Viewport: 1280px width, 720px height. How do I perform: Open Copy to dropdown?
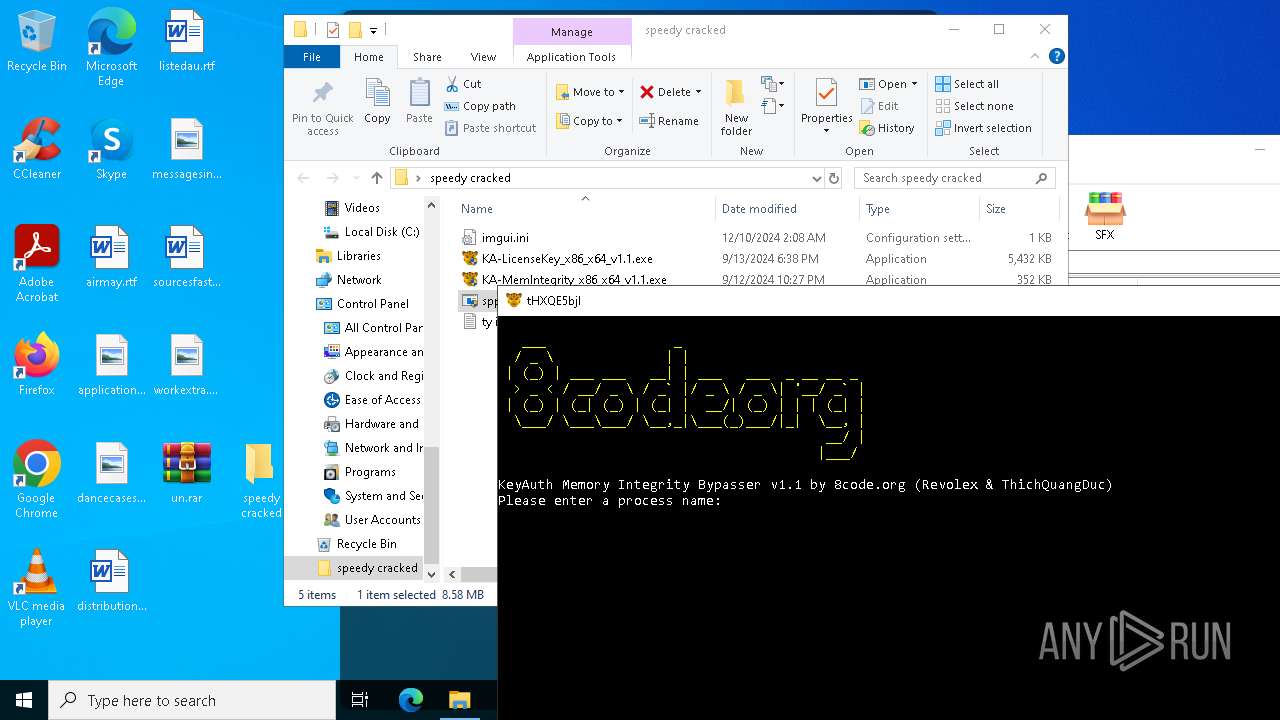(589, 121)
